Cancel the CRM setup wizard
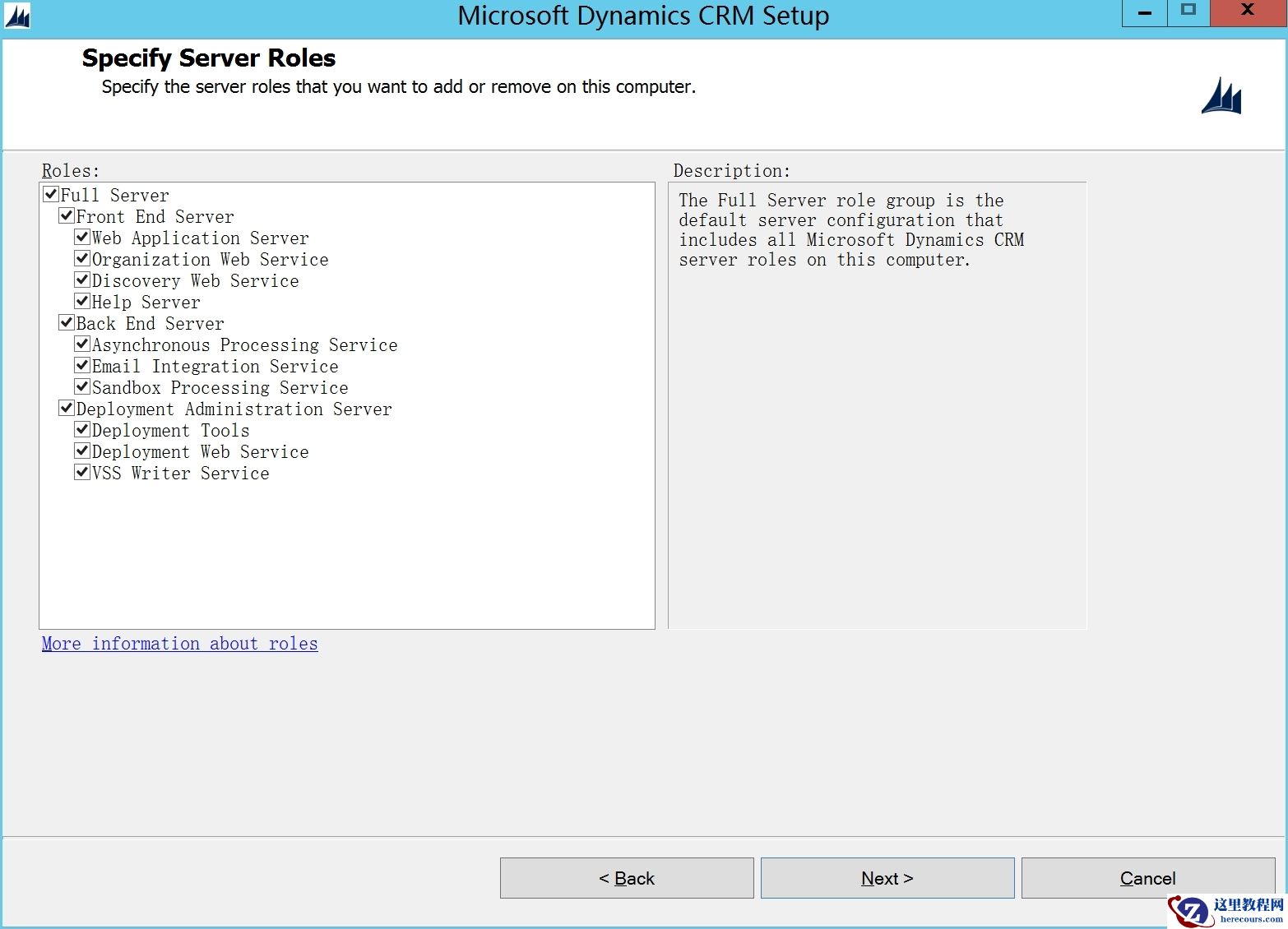The image size is (1288, 929). (x=1147, y=878)
